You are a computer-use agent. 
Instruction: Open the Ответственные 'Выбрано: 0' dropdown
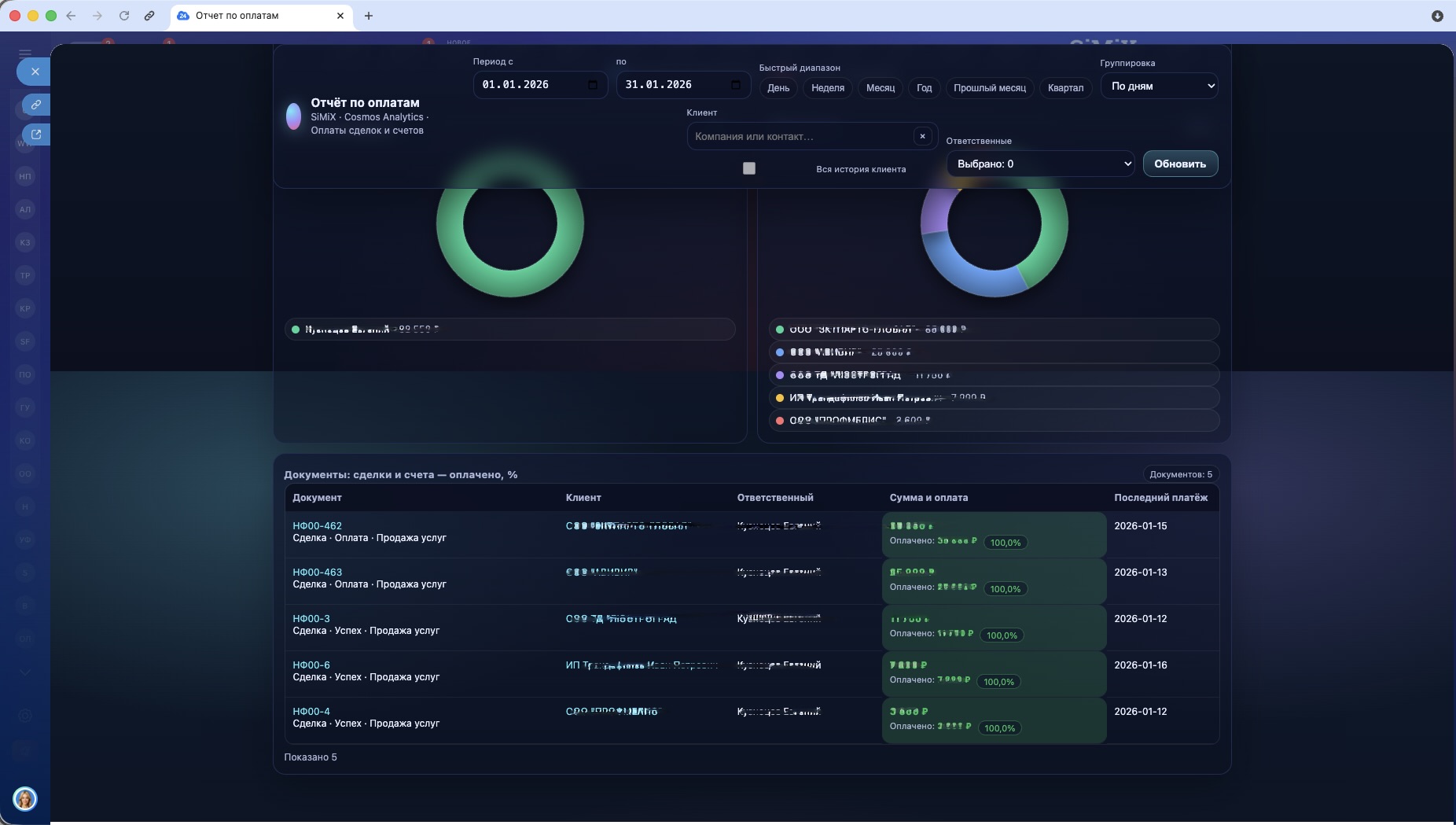(x=1040, y=164)
